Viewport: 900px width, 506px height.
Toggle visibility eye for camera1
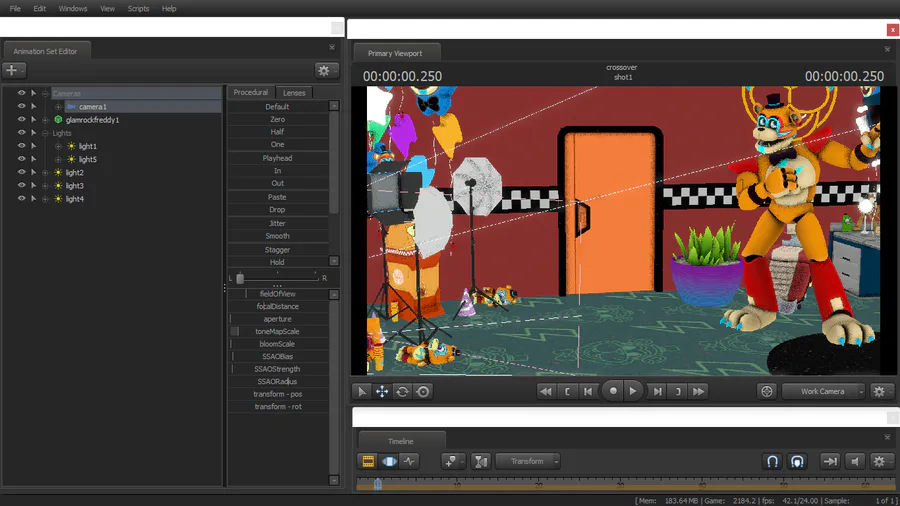21,106
